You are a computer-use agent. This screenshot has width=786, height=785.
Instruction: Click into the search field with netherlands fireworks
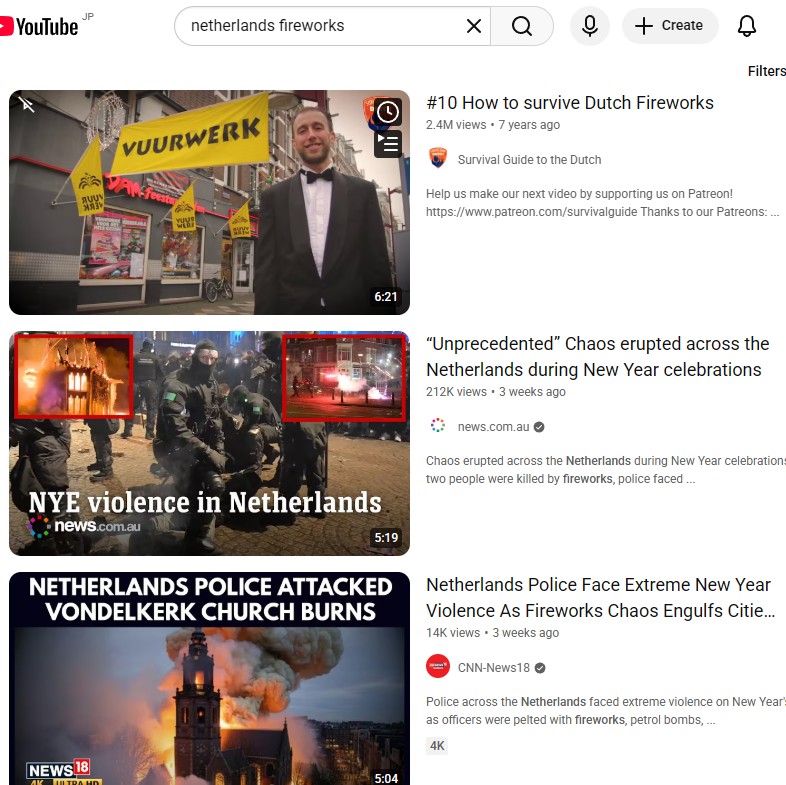[320, 26]
